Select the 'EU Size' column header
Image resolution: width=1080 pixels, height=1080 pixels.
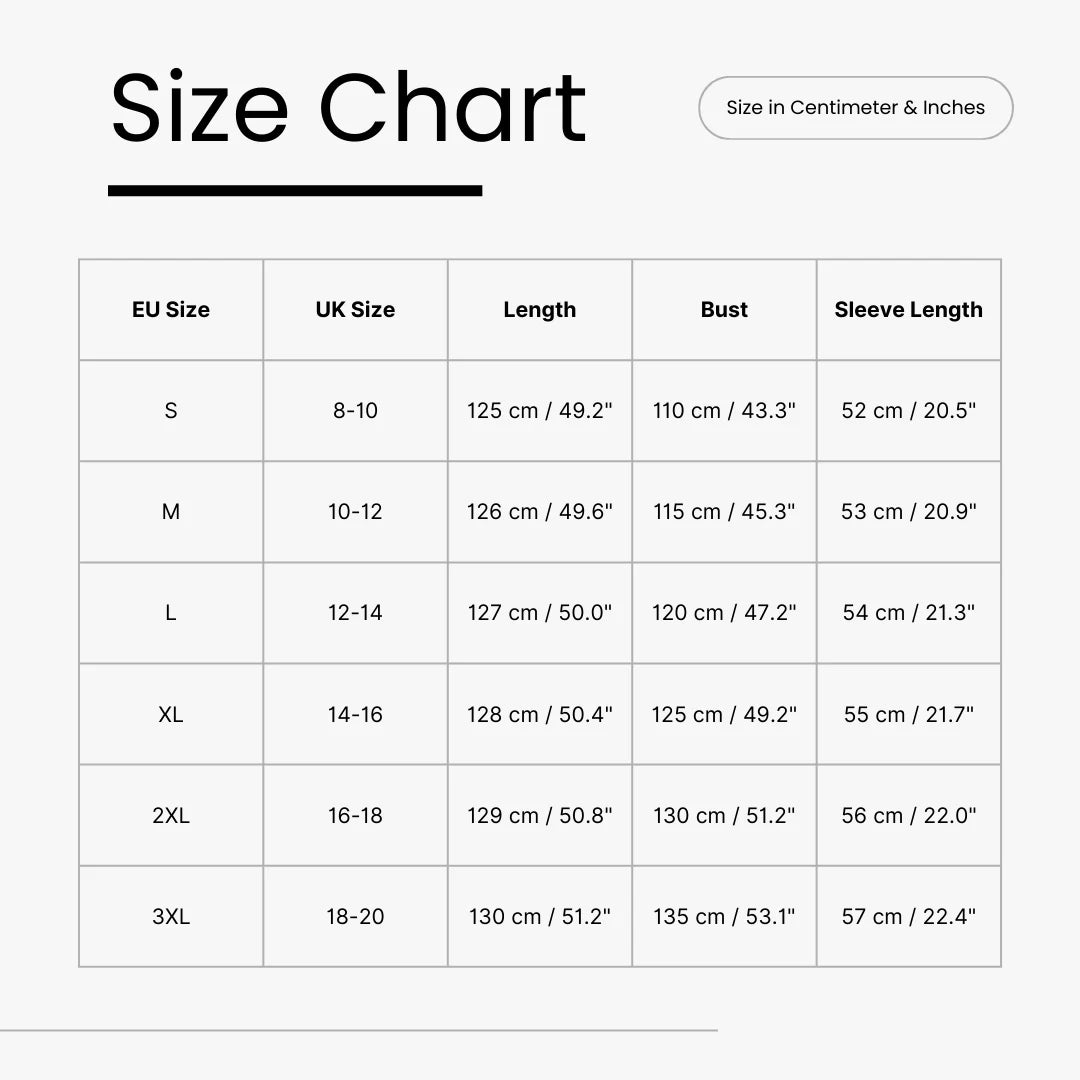pos(171,310)
